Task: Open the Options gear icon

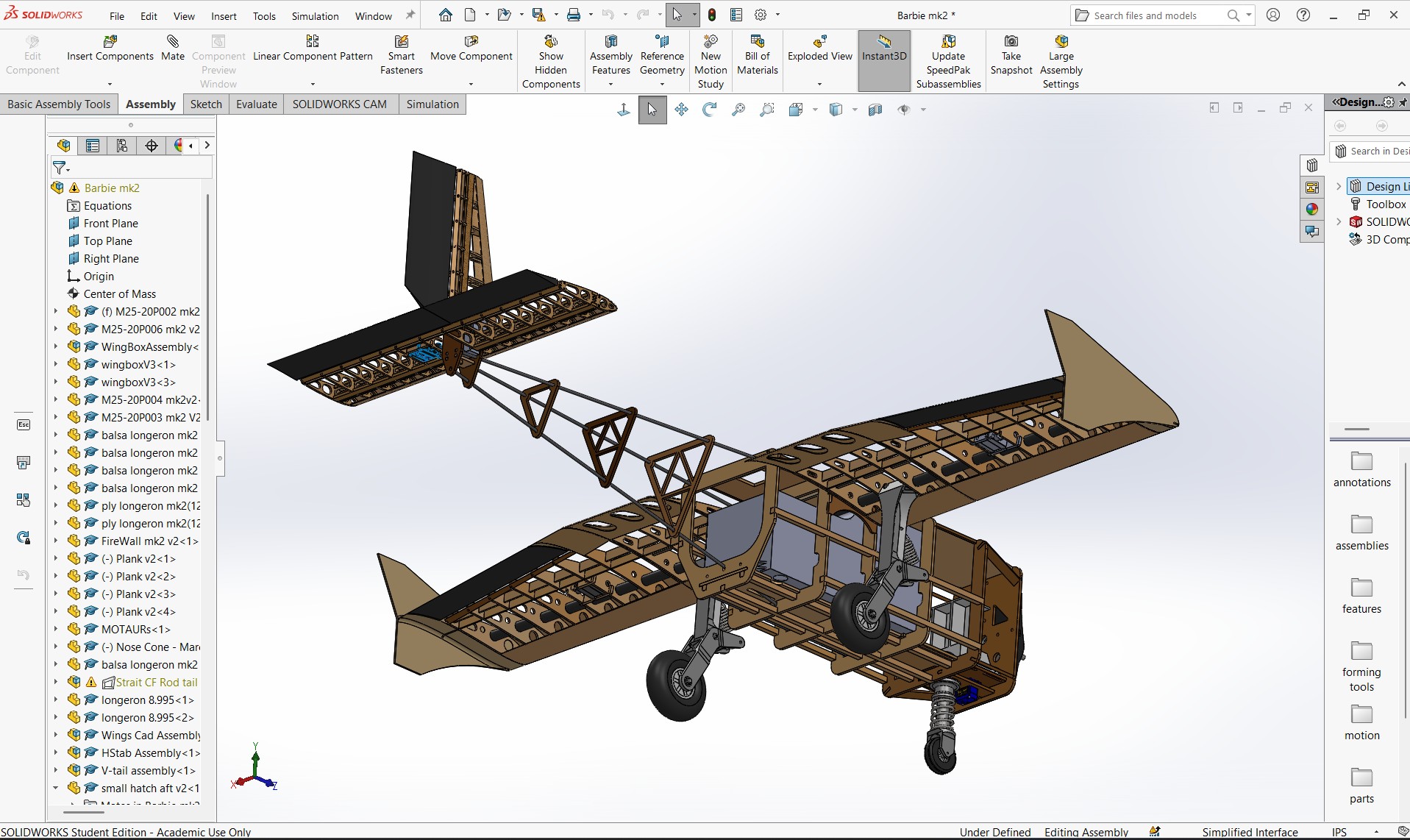Action: click(761, 15)
